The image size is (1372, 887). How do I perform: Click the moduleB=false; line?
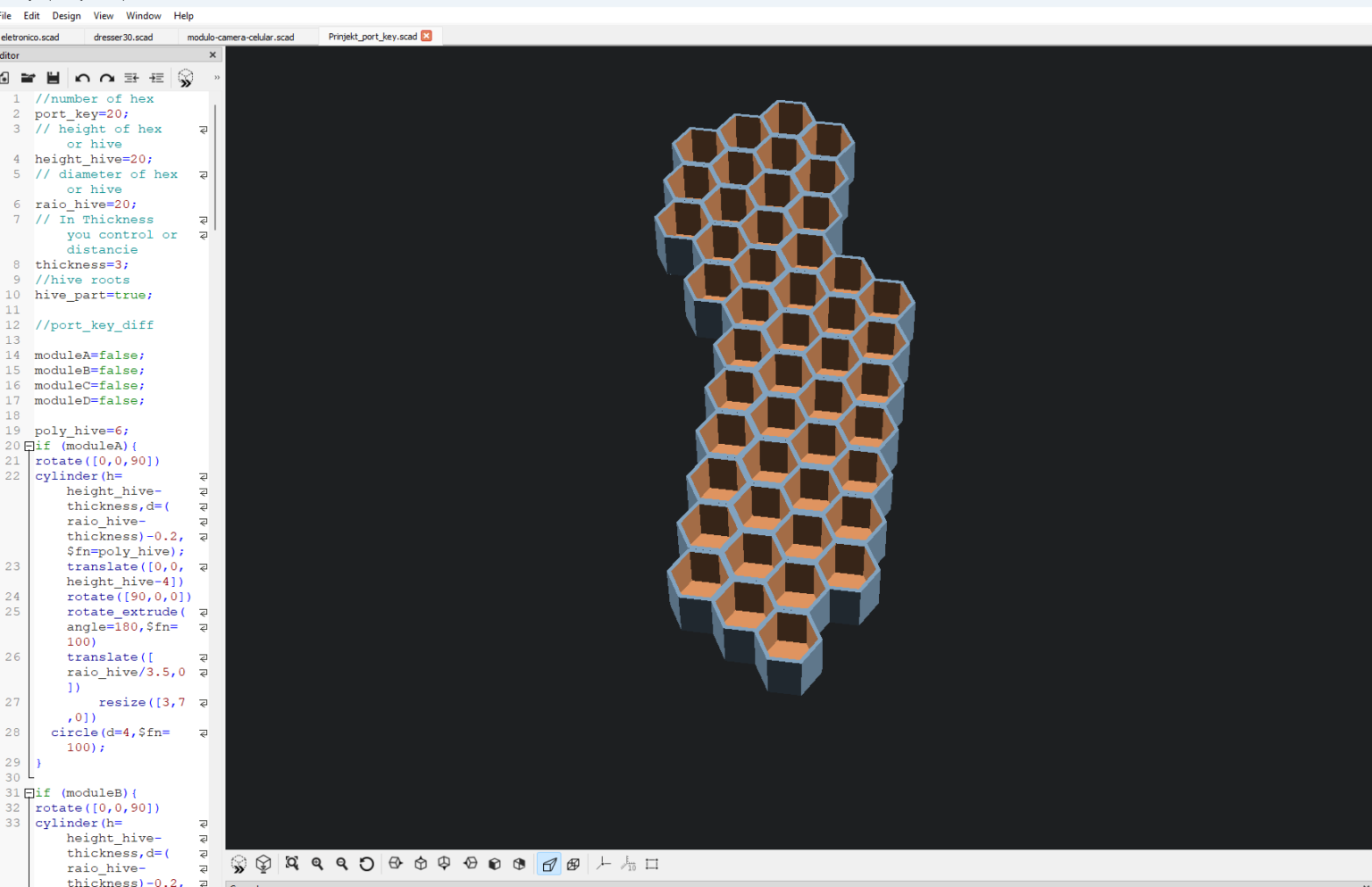click(89, 371)
